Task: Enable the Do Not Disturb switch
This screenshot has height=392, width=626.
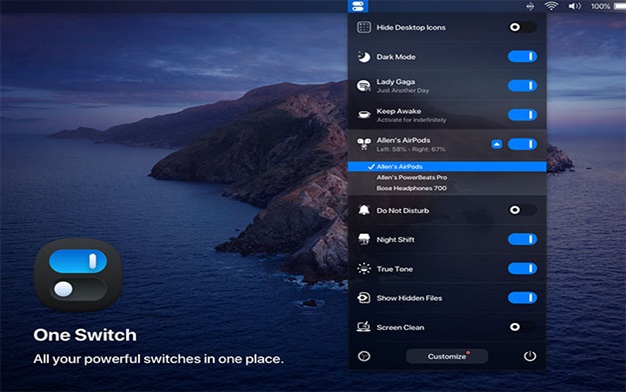Action: pyautogui.click(x=522, y=210)
